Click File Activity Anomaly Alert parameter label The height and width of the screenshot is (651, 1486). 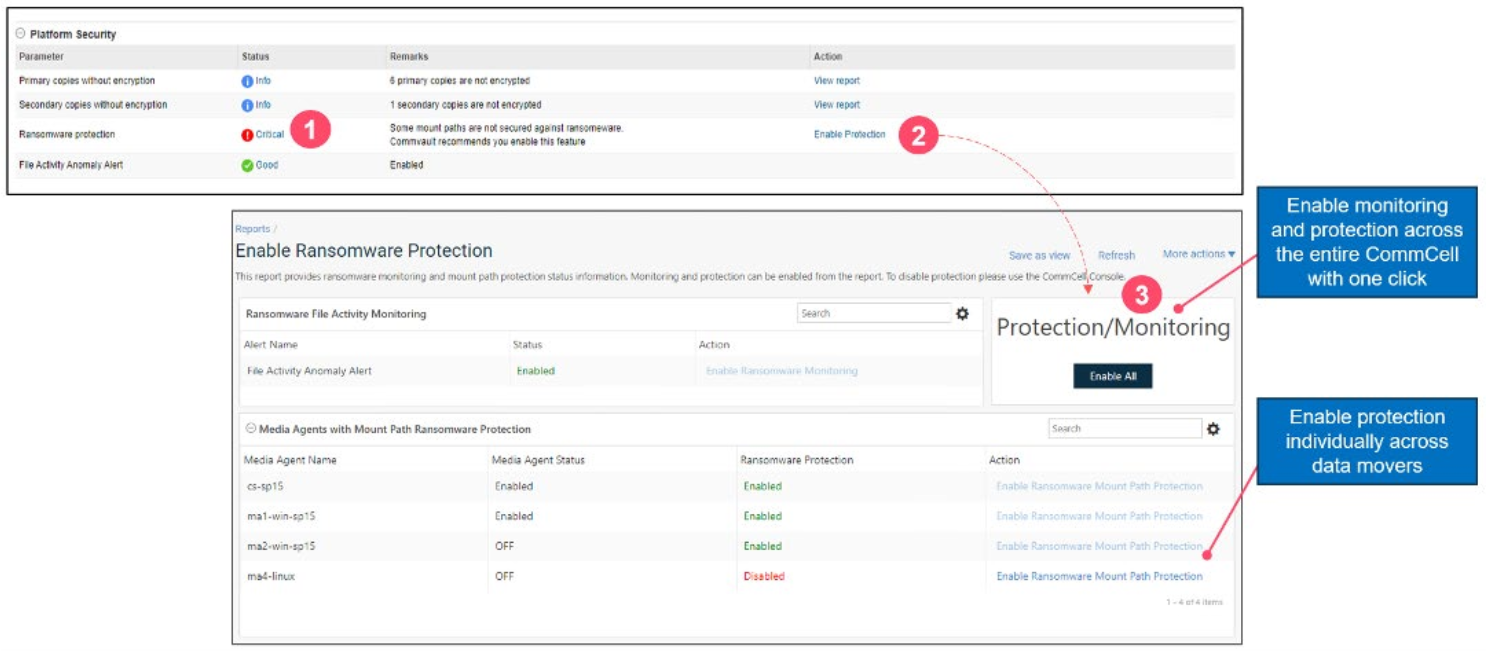click(71, 165)
